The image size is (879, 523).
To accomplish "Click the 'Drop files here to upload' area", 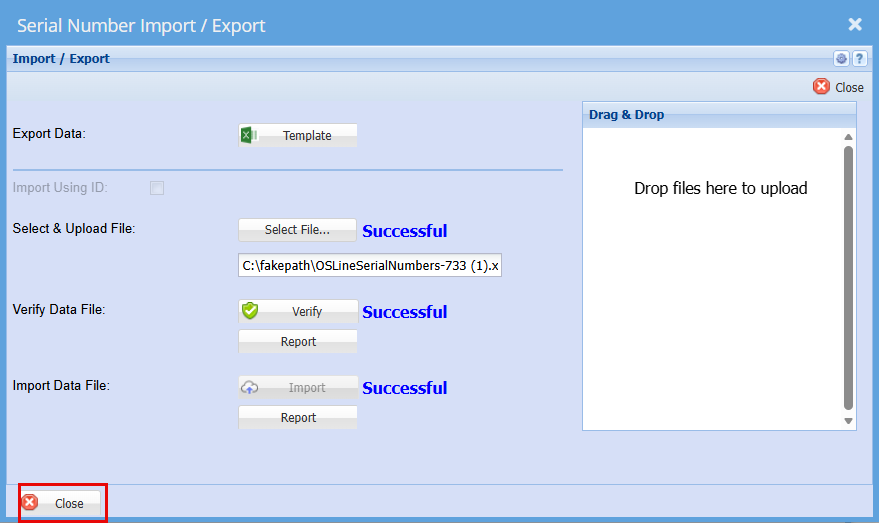I will click(720, 188).
